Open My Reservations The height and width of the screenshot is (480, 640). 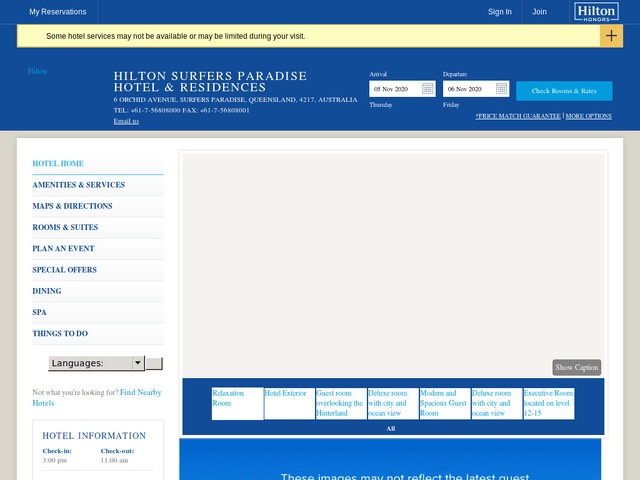pos(58,12)
